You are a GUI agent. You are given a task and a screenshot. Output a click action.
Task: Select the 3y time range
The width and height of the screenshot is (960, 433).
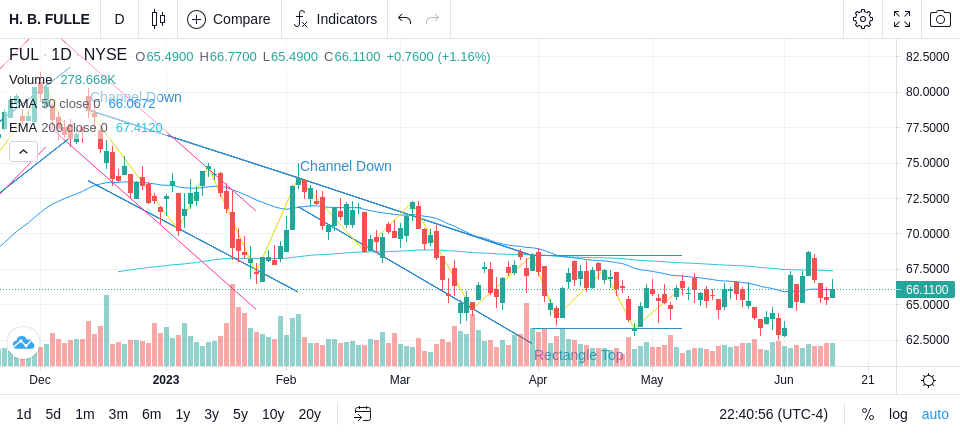(211, 414)
